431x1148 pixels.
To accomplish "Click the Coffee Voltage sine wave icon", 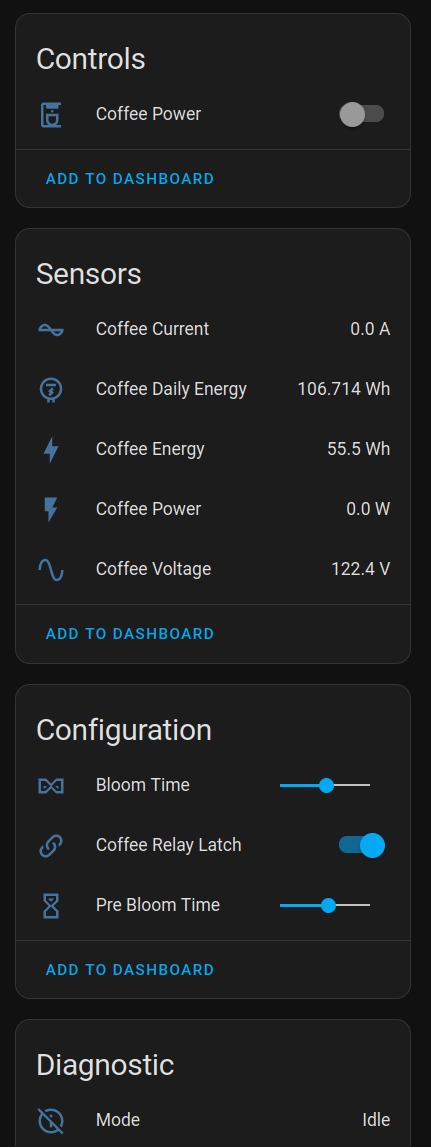I will tap(50, 570).
